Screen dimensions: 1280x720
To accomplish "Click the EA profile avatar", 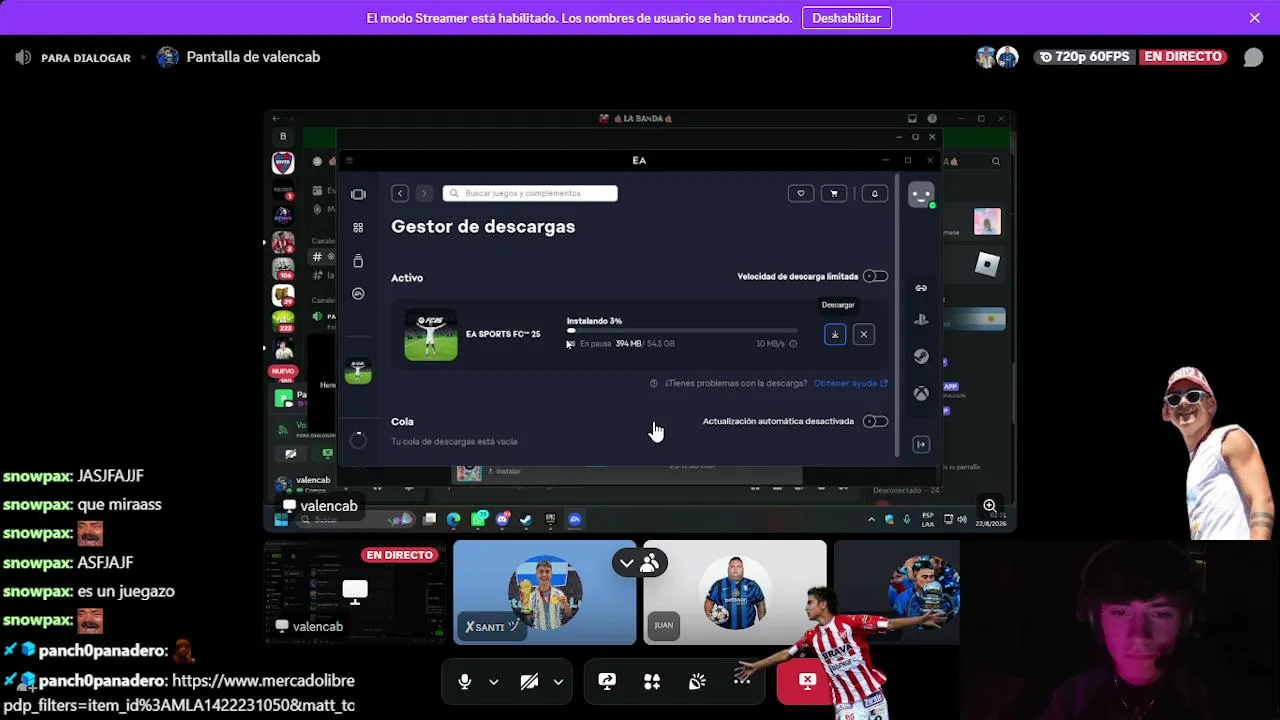I will tap(921, 194).
